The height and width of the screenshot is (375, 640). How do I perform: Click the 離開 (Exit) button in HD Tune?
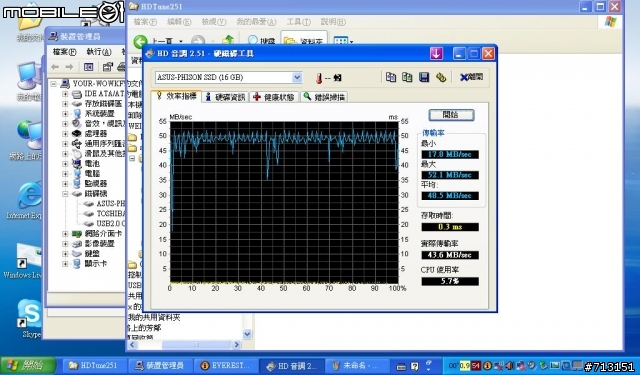tap(471, 77)
